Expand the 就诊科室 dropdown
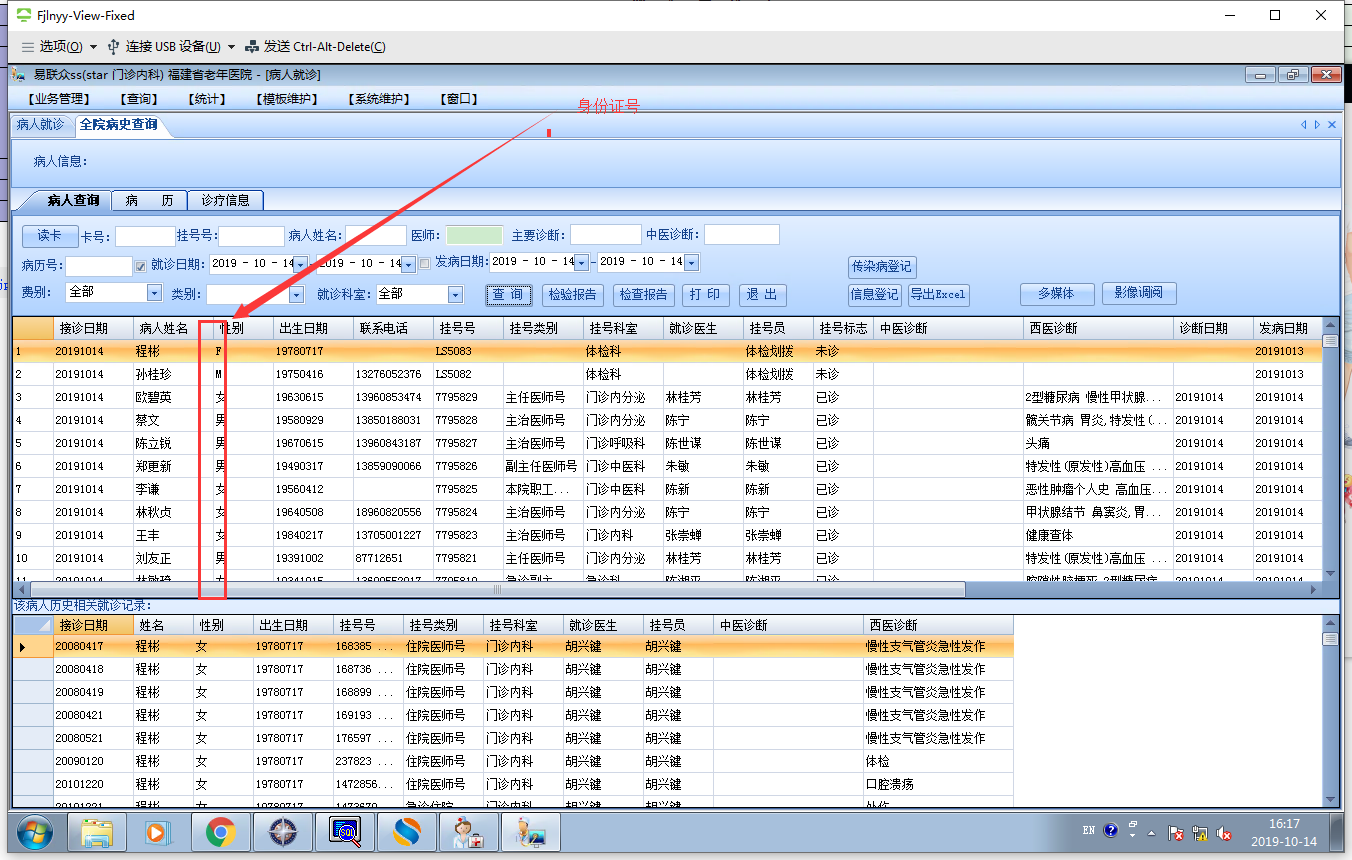 [456, 294]
